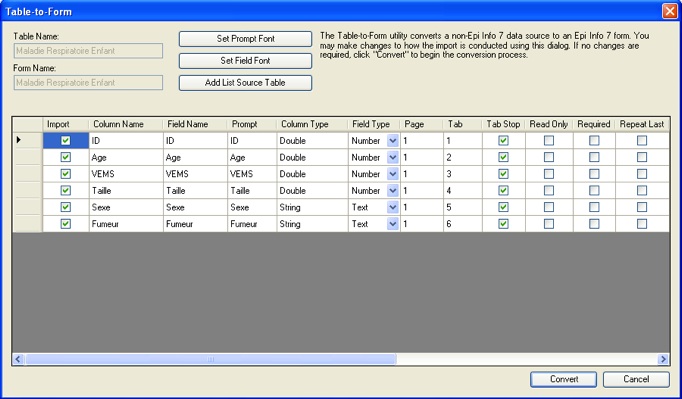Uncheck Import for the Taille row
This screenshot has height=399, width=682.
pos(66,190)
